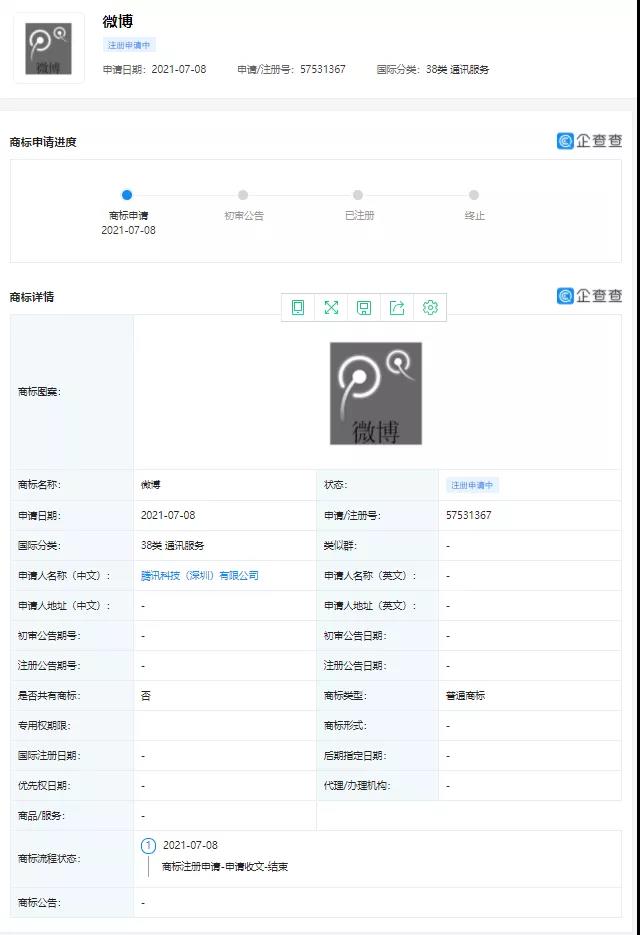Select the 初审公告 progress step dot
Image resolution: width=640 pixels, height=935 pixels.
coord(243,195)
